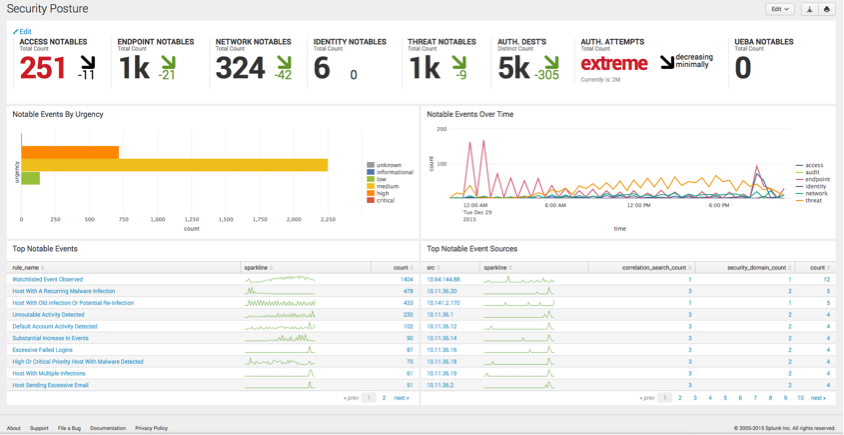Open Substantial Increase In Events rule
The width and height of the screenshot is (844, 435).
click(x=51, y=338)
